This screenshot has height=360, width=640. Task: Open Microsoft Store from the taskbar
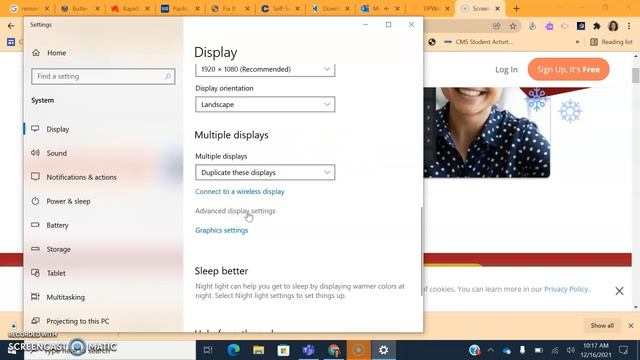tap(283, 350)
